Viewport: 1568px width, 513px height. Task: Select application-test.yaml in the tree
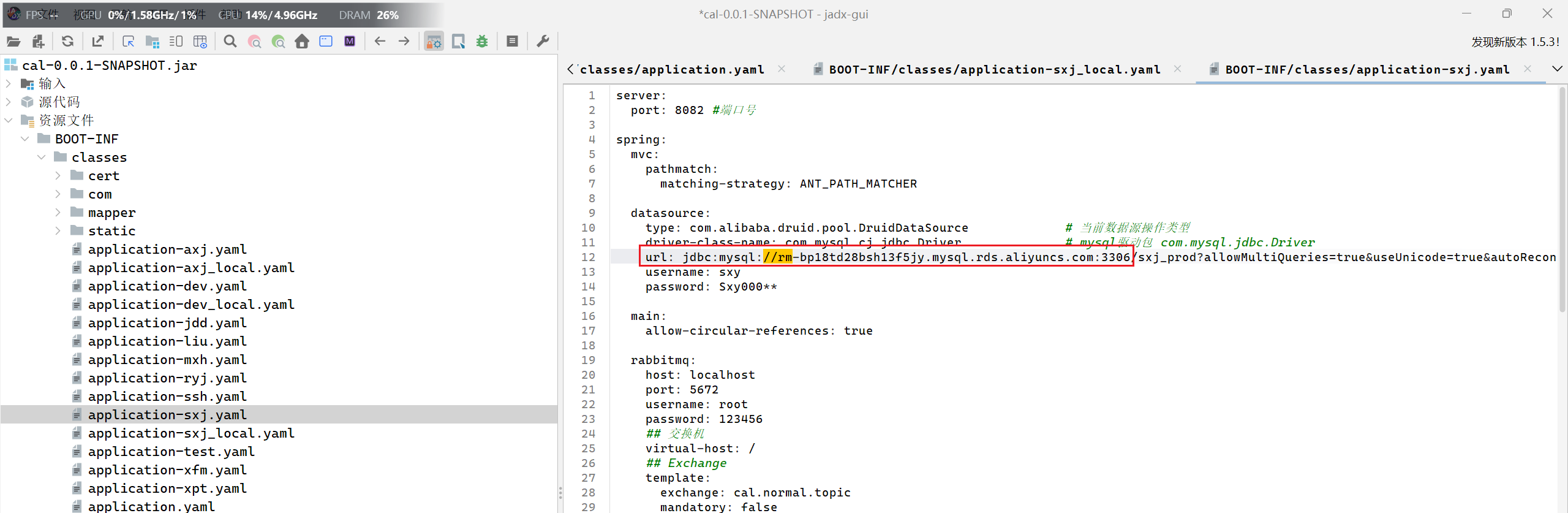(171, 452)
